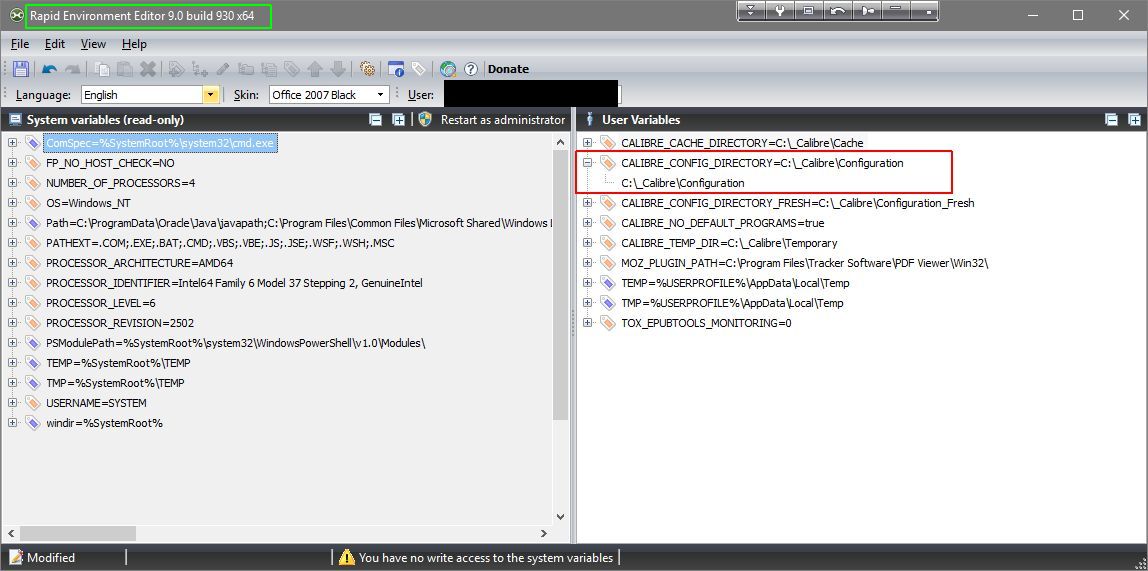Click the Save floppy disk icon
This screenshot has height=571, width=1148.
tap(21, 69)
